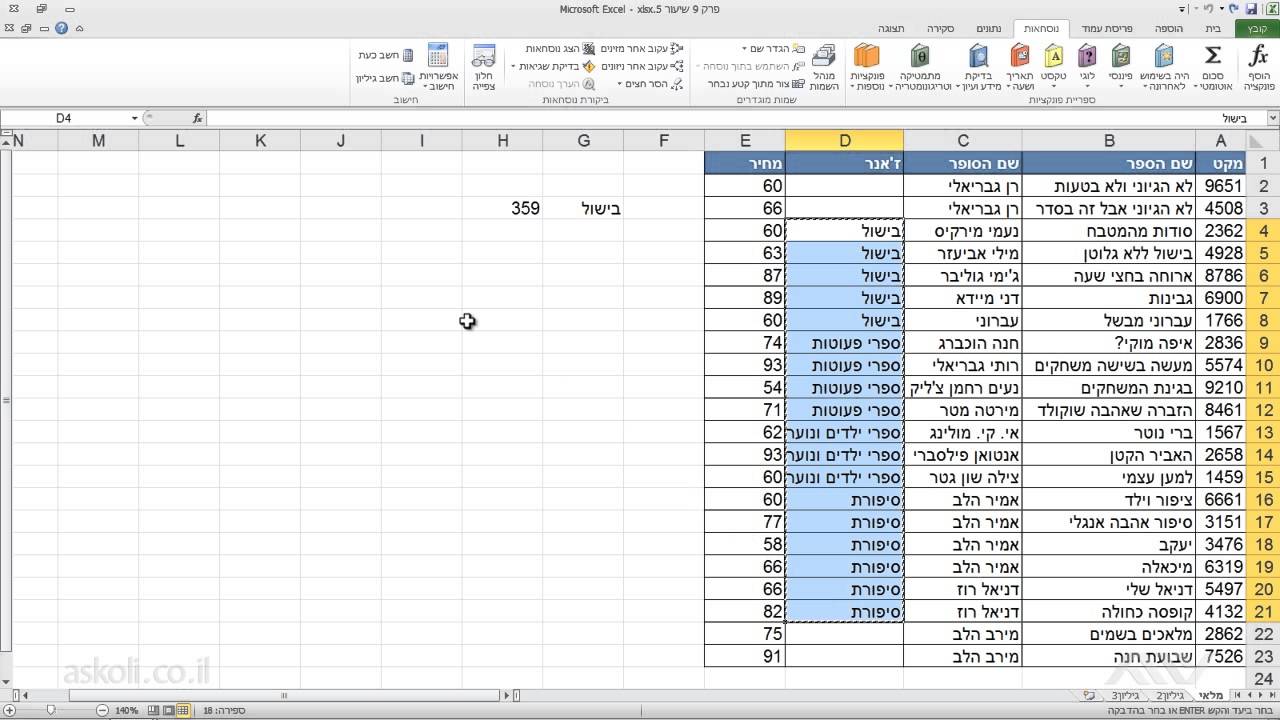Select author cell נעמי מירקיס
Image resolution: width=1280 pixels, height=720 pixels.
click(962, 230)
